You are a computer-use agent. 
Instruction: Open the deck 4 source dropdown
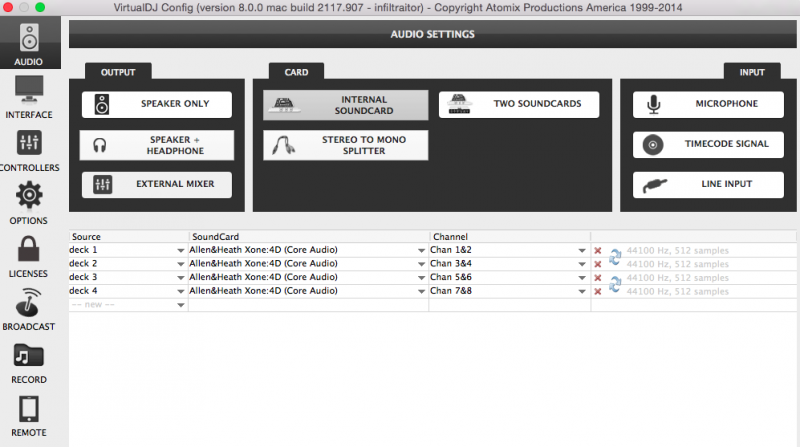tap(180, 291)
